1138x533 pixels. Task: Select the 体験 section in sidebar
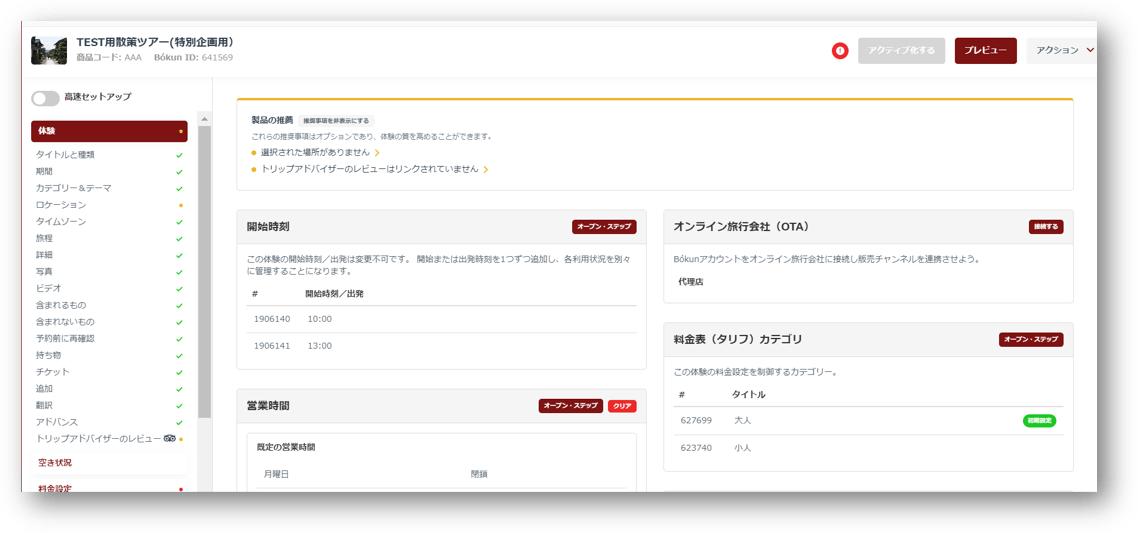[109, 131]
